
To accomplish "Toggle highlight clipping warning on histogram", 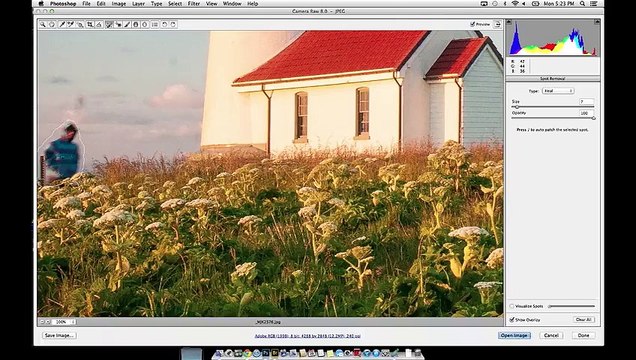I will point(597,22).
